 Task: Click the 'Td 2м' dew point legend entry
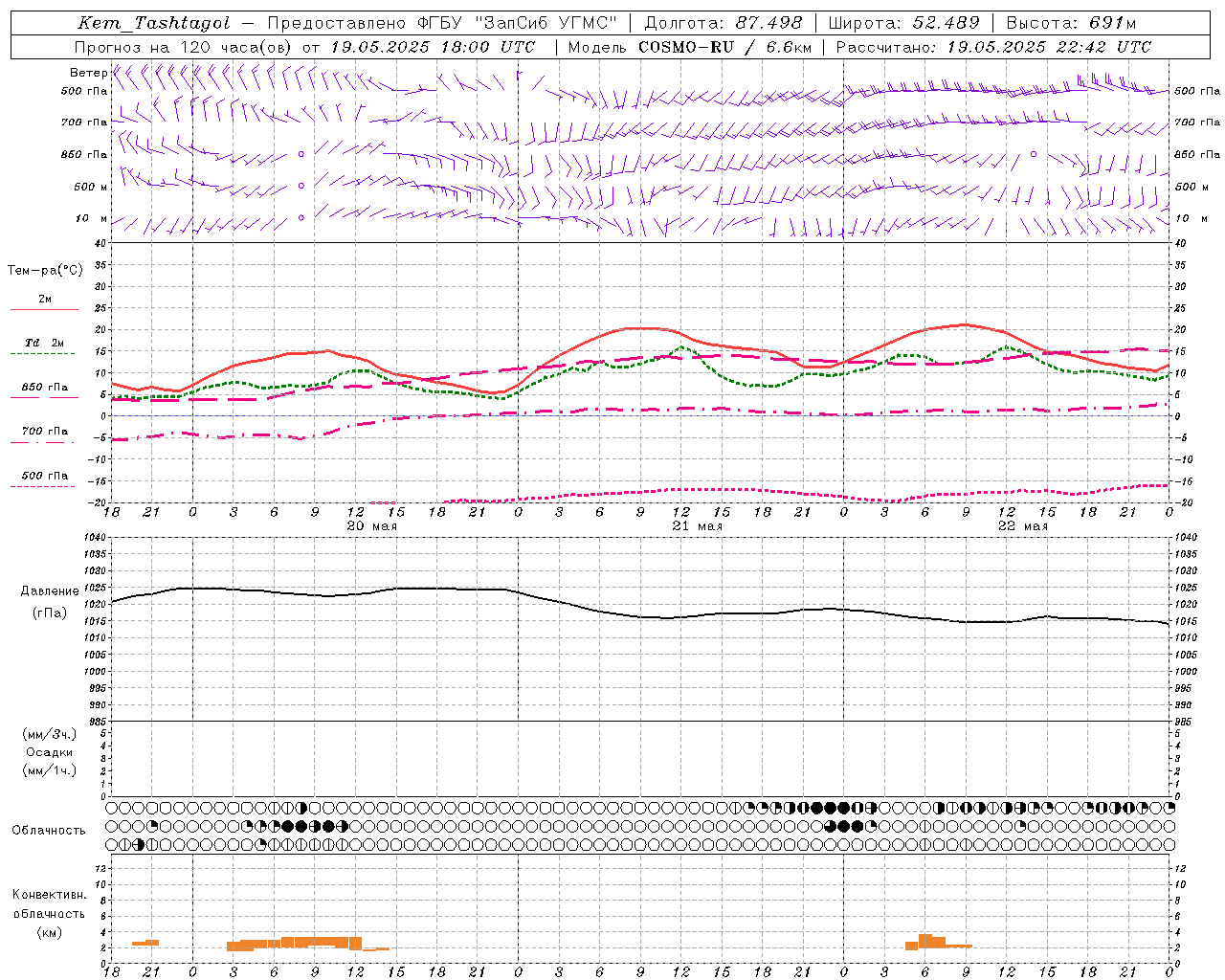pos(45,343)
